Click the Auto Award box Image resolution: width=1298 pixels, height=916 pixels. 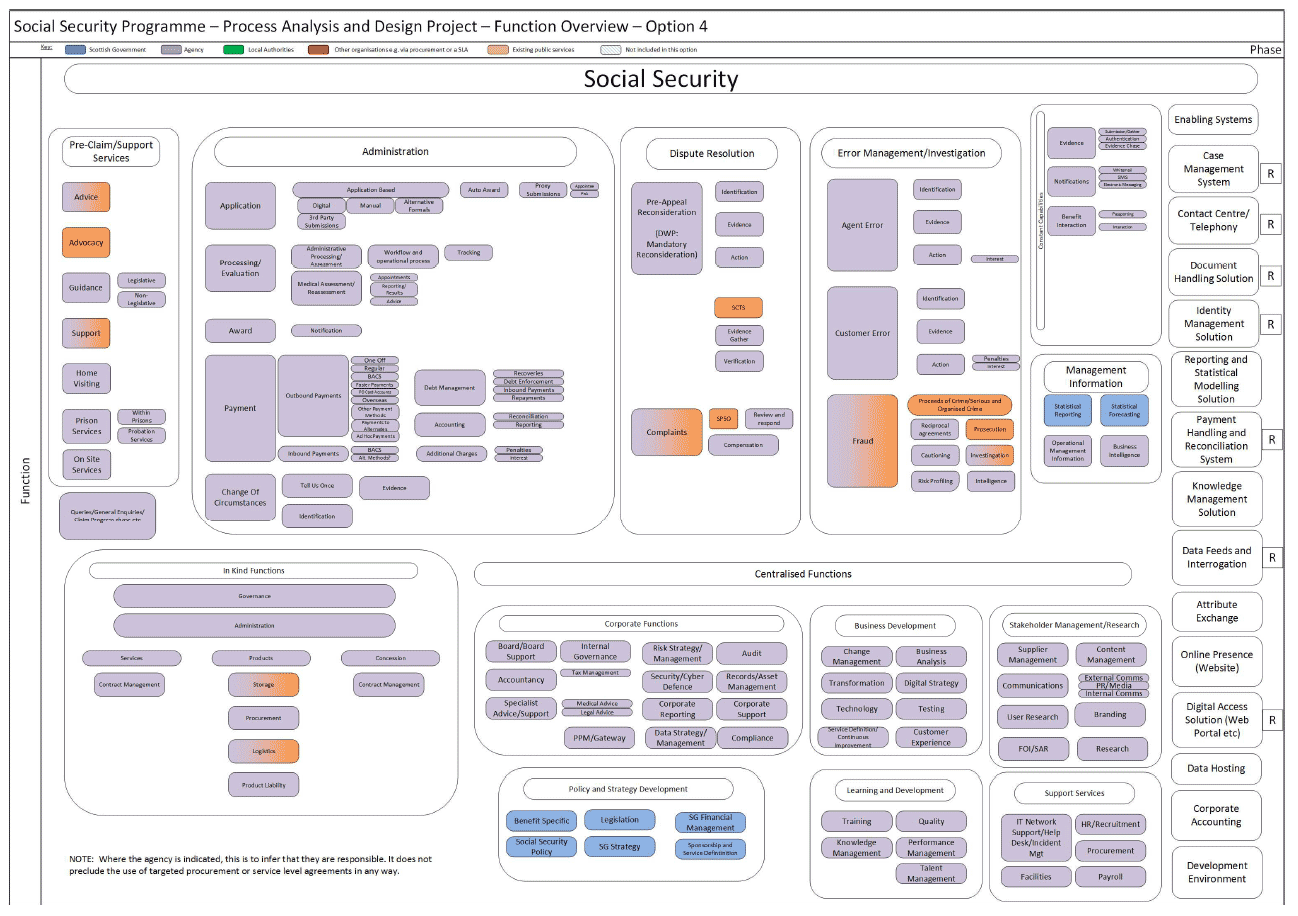485,189
